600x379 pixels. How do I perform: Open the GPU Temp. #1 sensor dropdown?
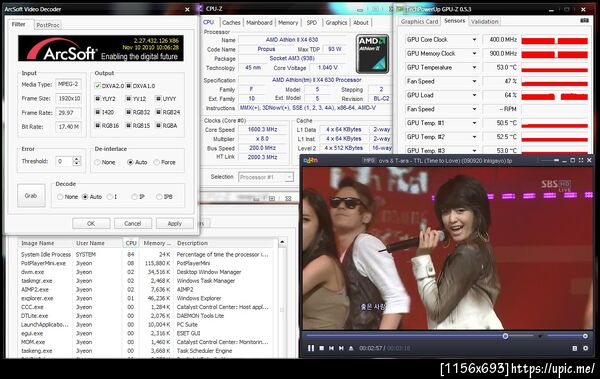pos(474,123)
